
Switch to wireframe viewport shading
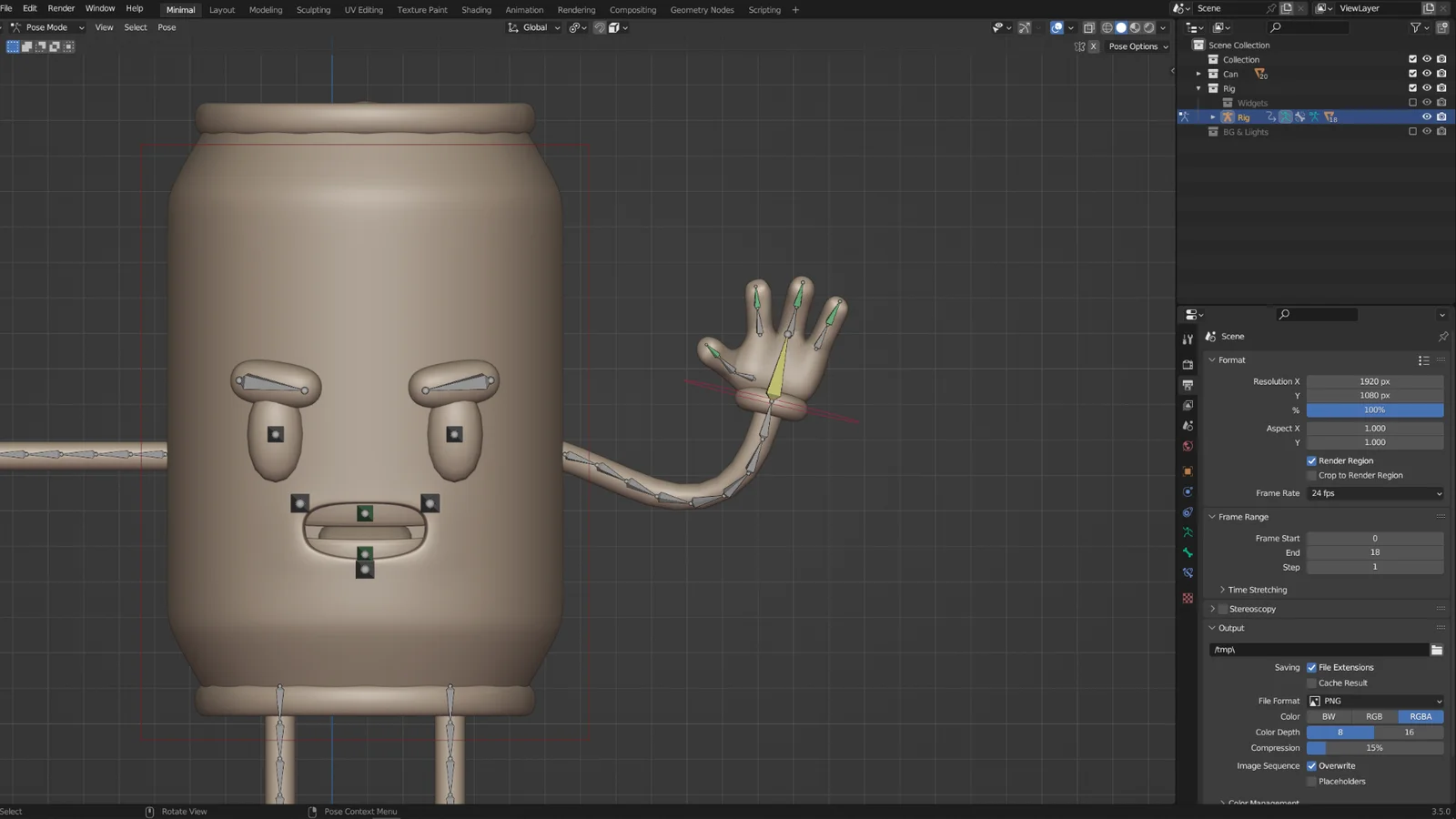(1107, 27)
